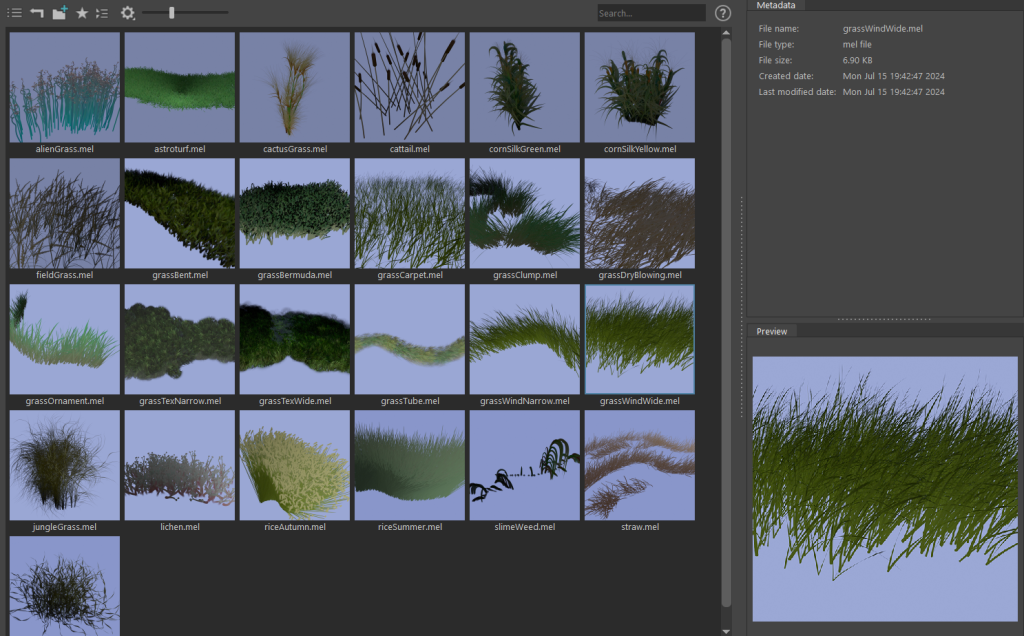Click the star favorites icon
The width and height of the screenshot is (1024, 636).
[82, 13]
